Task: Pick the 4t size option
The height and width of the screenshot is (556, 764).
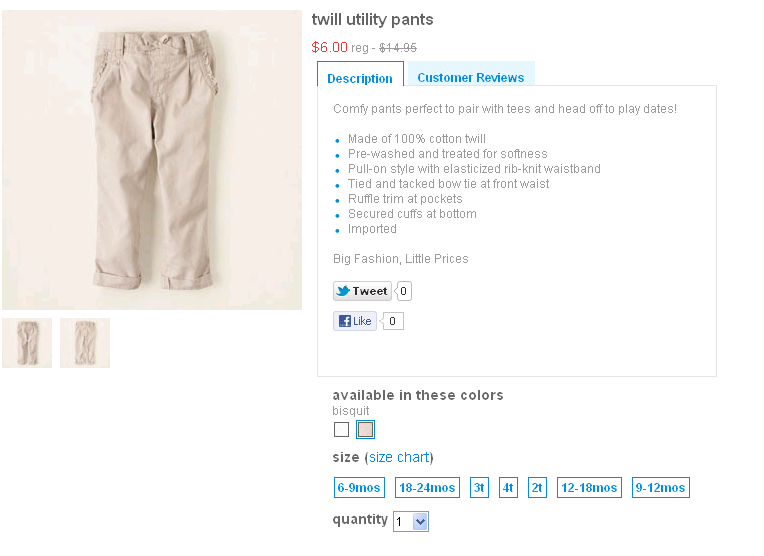Action: tap(508, 488)
